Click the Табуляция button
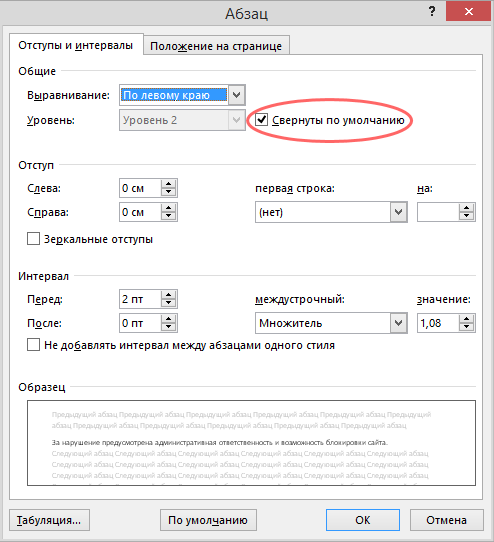 (x=49, y=520)
